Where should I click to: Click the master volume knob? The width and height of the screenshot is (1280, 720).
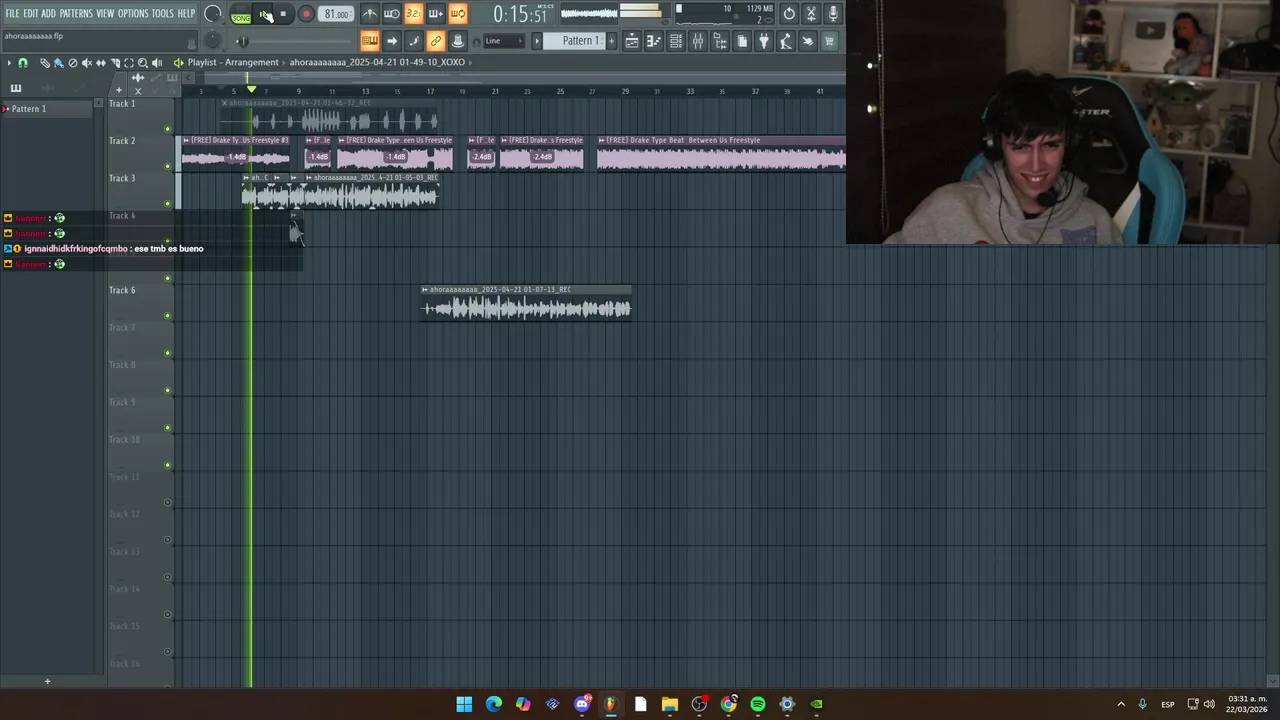[212, 14]
